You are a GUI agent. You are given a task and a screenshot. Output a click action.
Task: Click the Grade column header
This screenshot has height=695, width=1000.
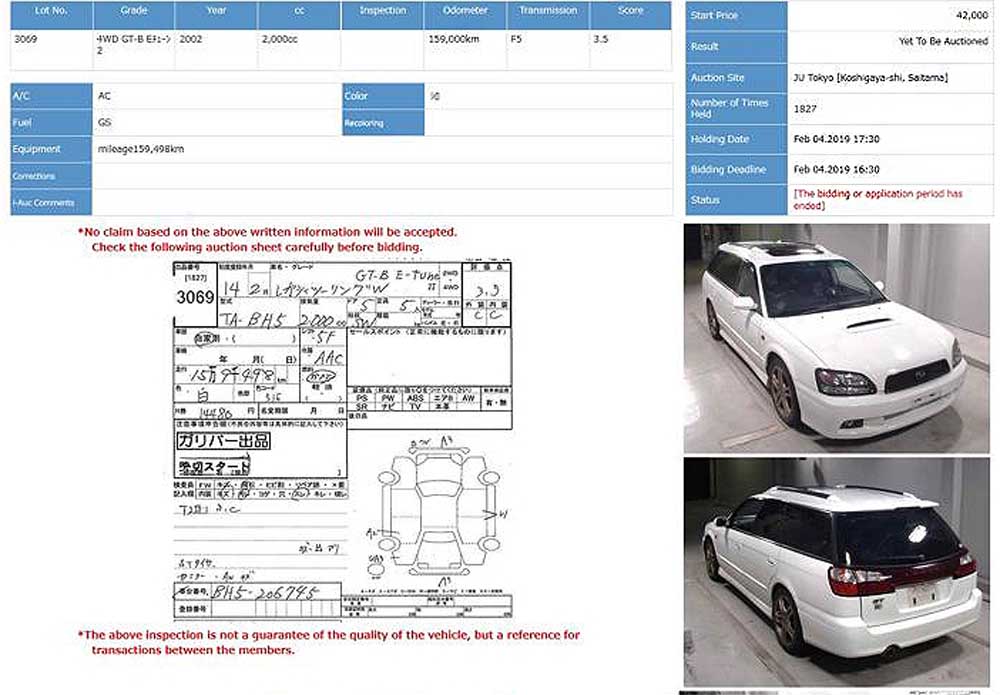pos(134,15)
